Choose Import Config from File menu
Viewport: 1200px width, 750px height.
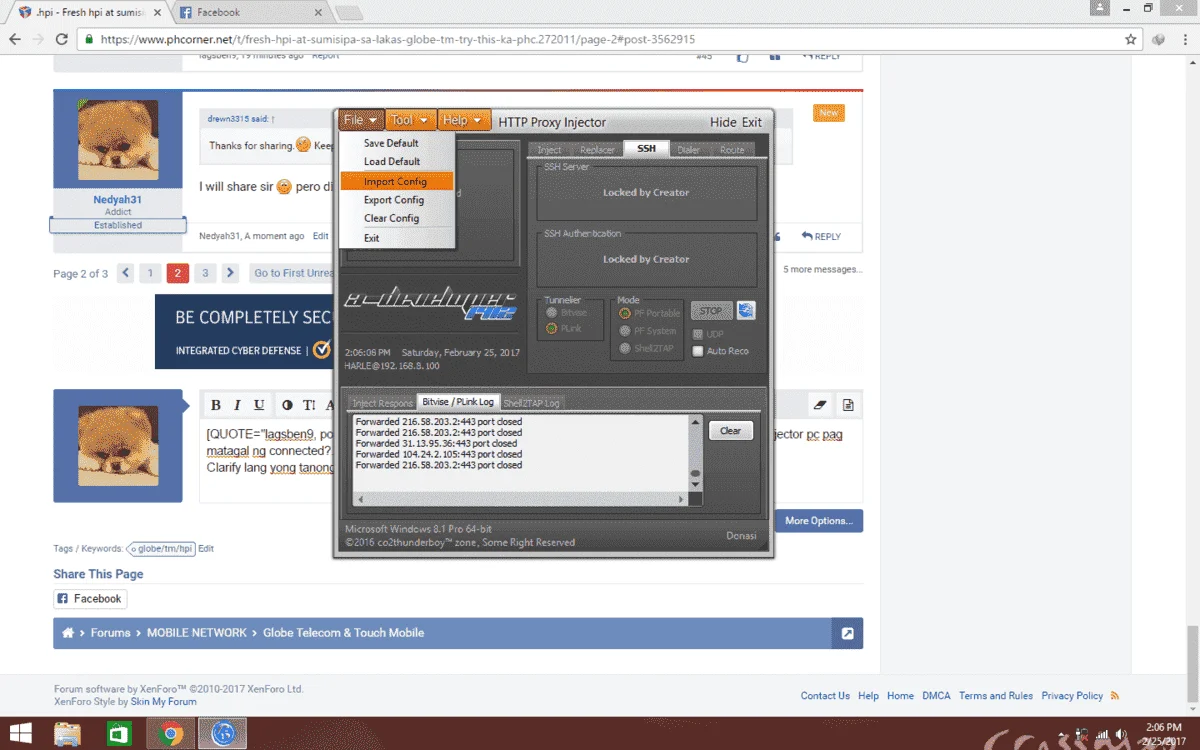click(397, 182)
